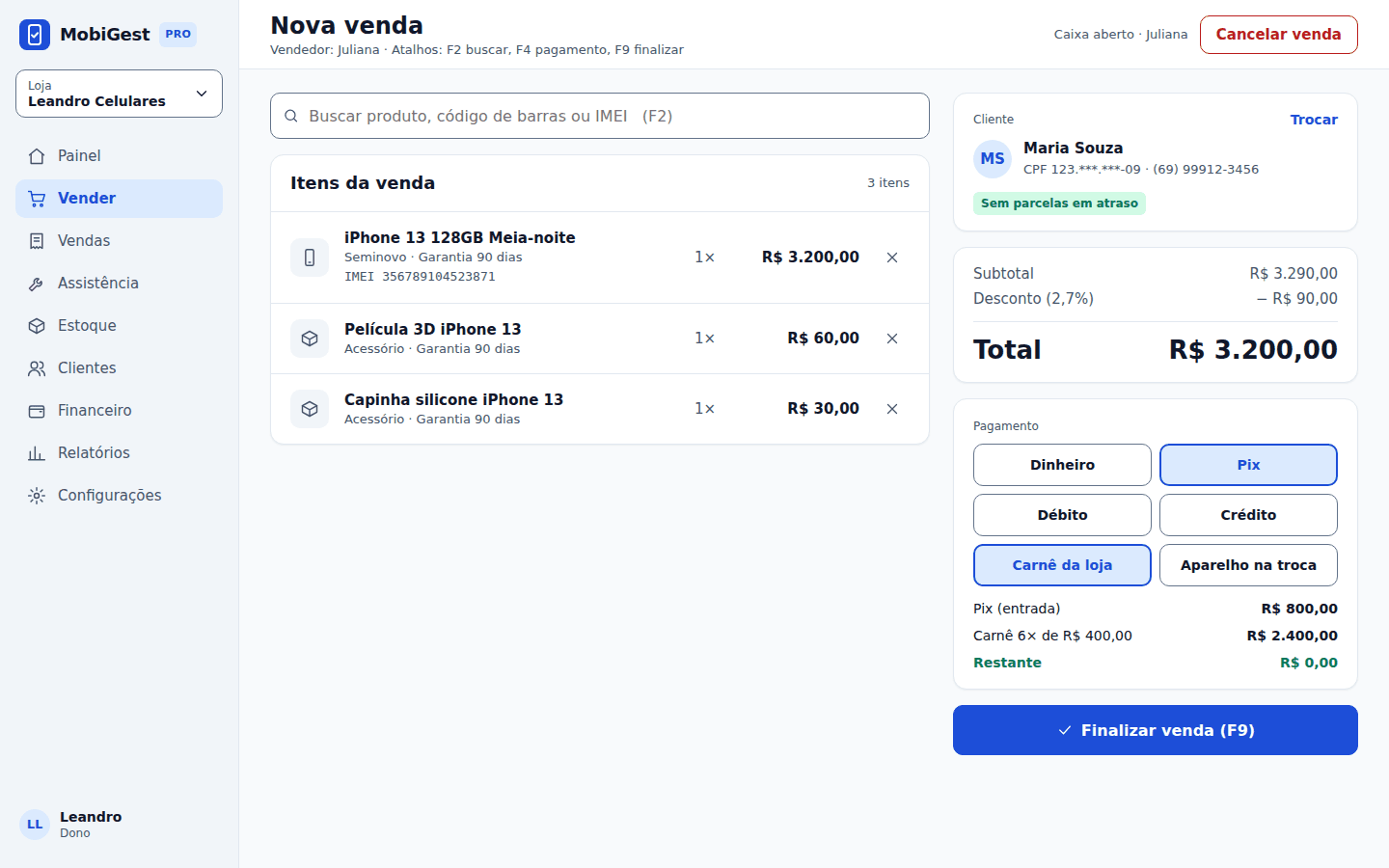Image resolution: width=1389 pixels, height=868 pixels.
Task: Click the MobiGest logo icon
Action: click(35, 35)
